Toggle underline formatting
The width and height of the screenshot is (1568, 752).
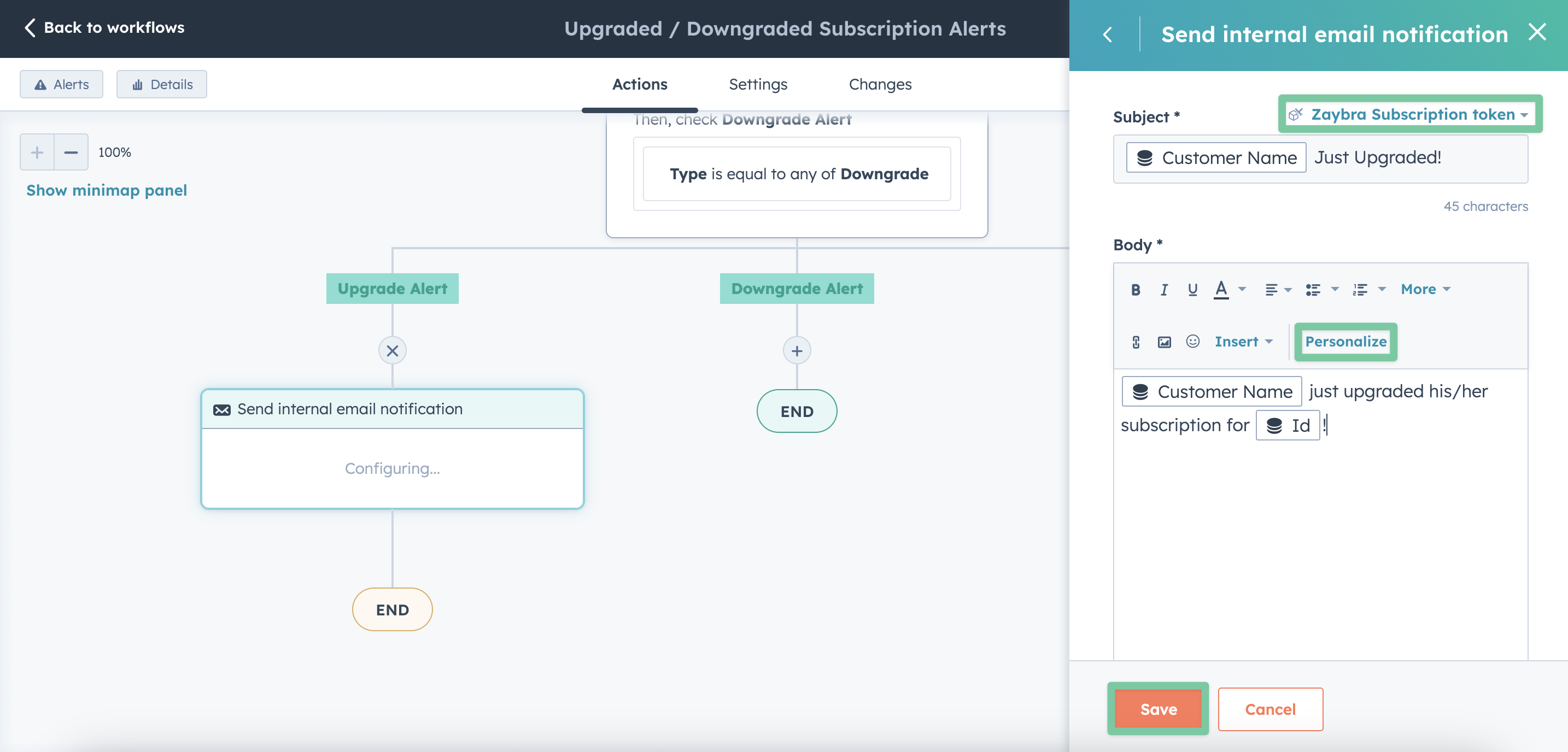pos(1192,290)
